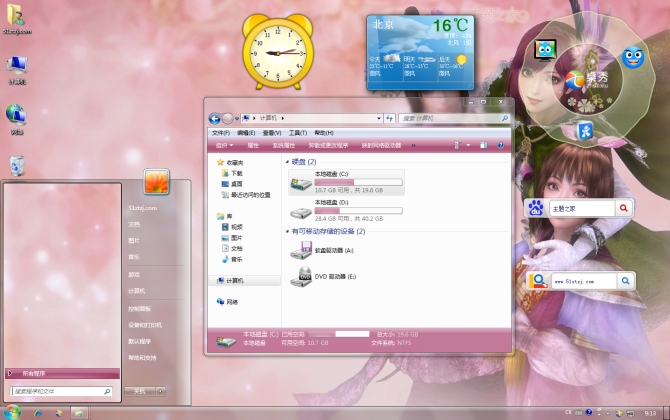Click inside the 搜索 计算机 search box
Viewport: 670px width, 420px height.
click(450, 118)
